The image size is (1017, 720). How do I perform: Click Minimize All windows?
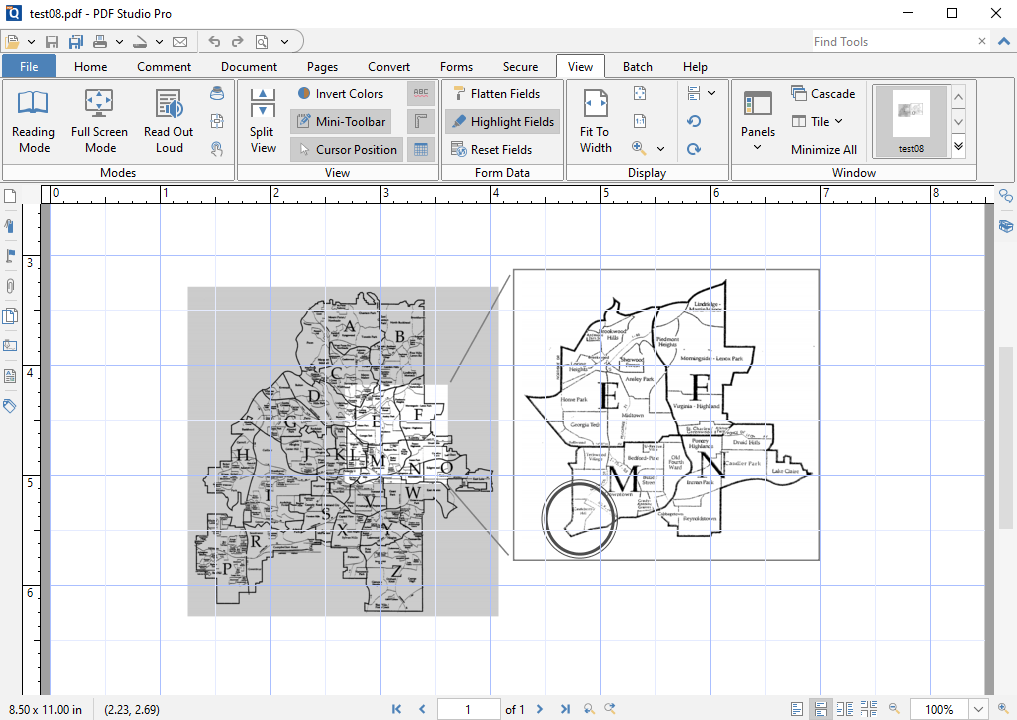[823, 150]
